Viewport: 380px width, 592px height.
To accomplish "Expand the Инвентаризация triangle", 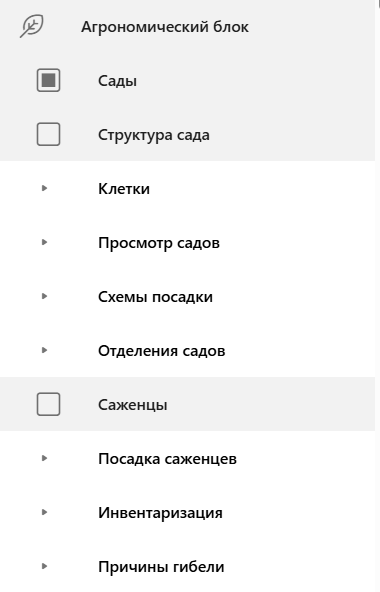I will 44,512.
